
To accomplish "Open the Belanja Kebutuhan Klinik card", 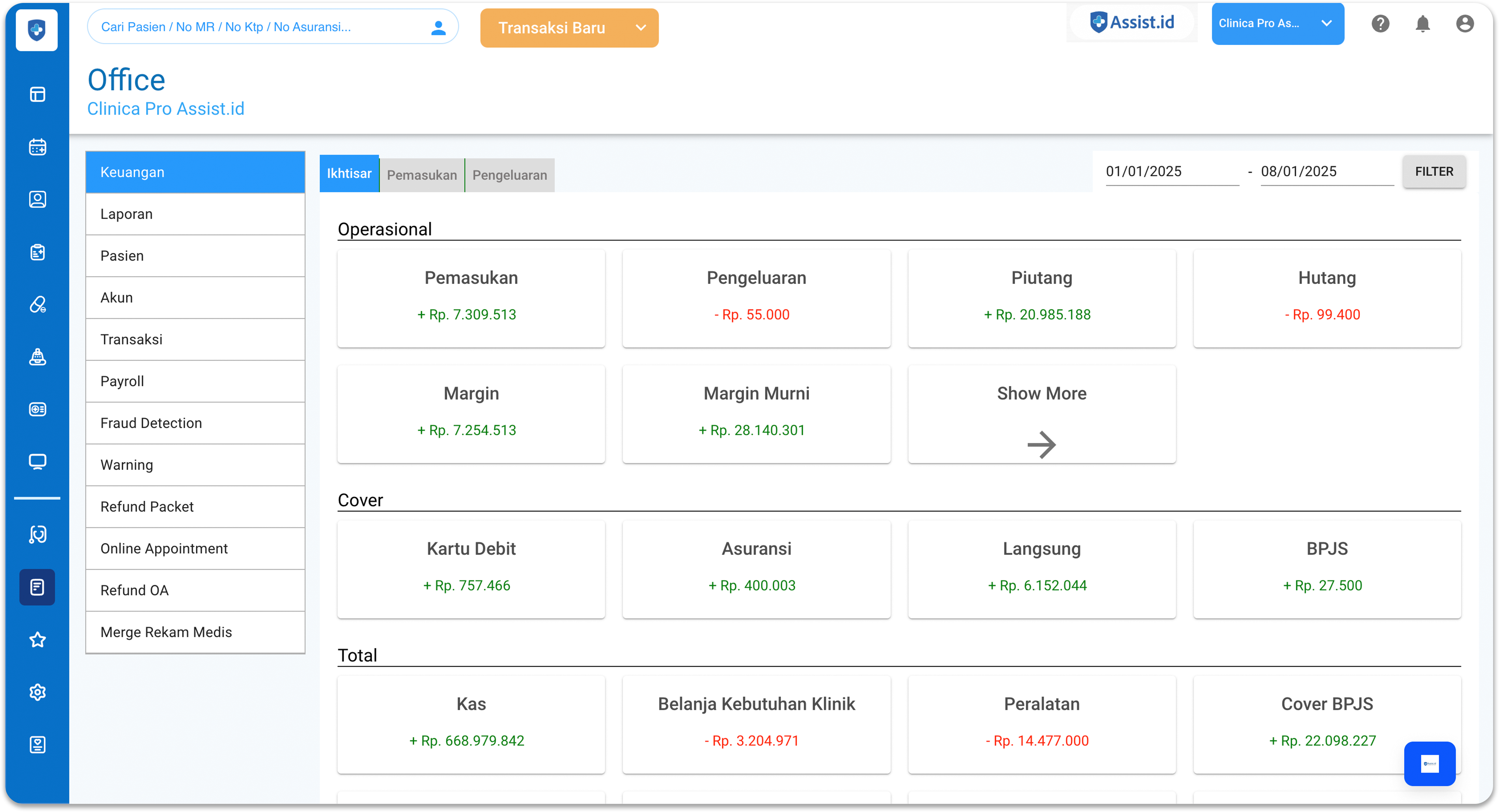I will [756, 725].
